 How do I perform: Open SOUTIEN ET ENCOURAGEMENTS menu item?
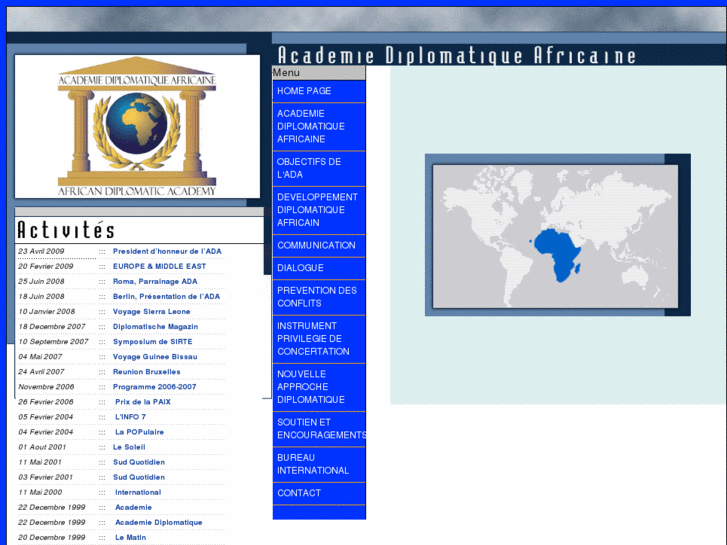click(x=319, y=429)
